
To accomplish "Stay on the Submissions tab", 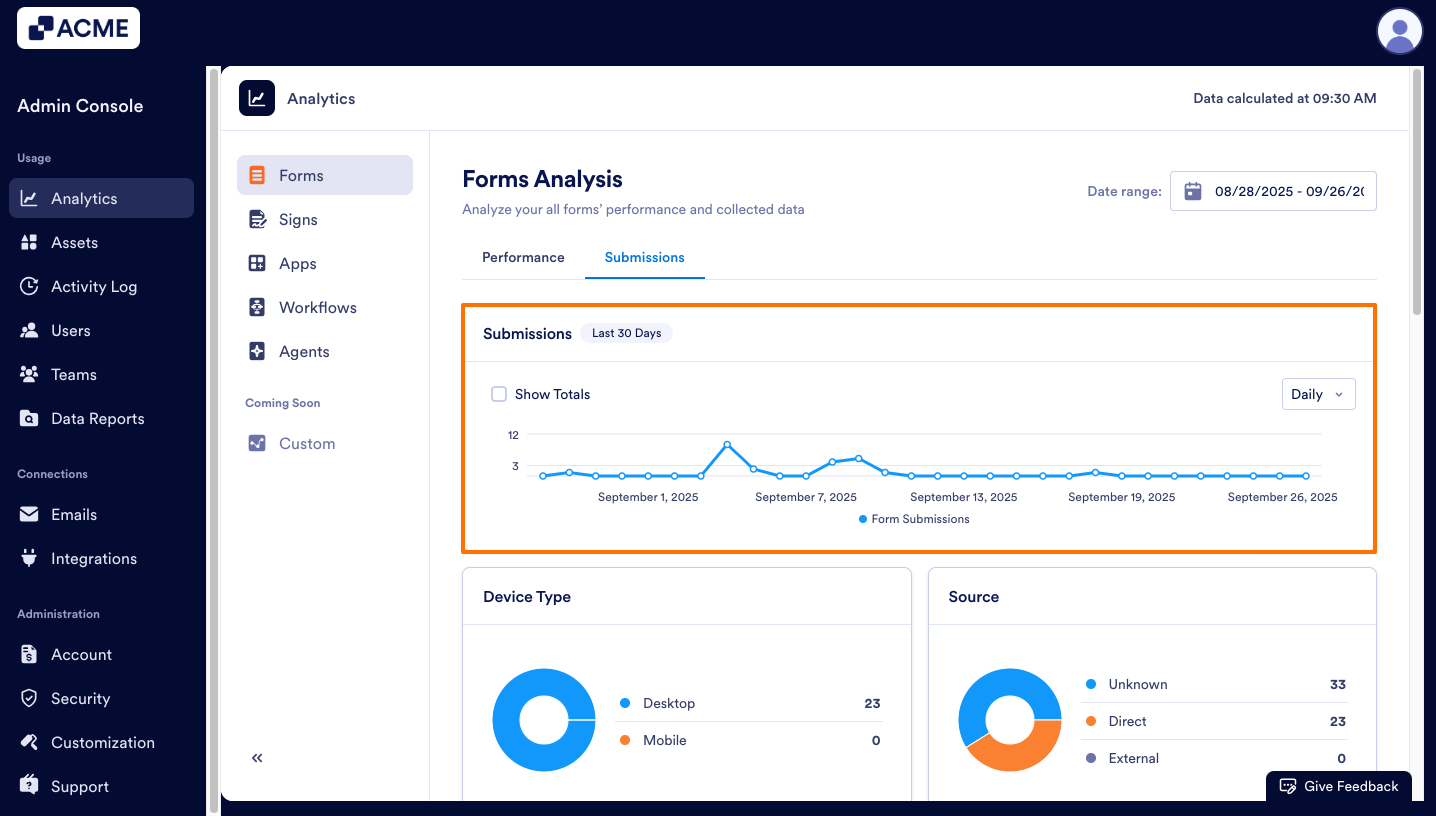I will (x=644, y=257).
